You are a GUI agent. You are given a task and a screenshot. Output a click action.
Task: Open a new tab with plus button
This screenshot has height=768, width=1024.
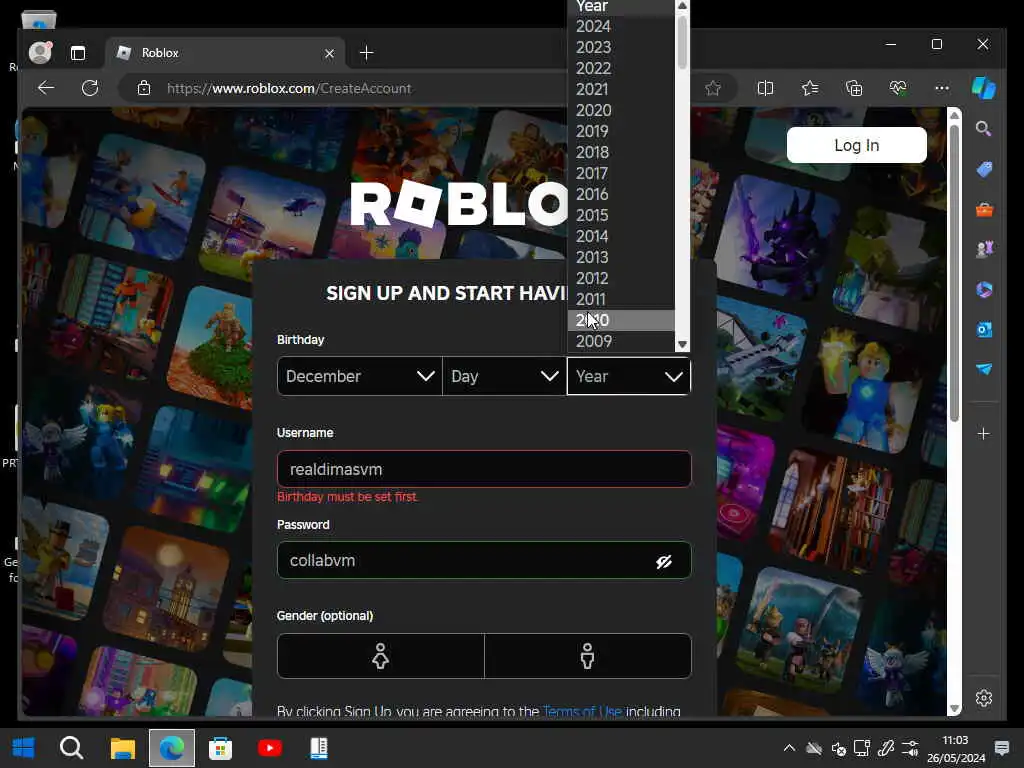366,53
